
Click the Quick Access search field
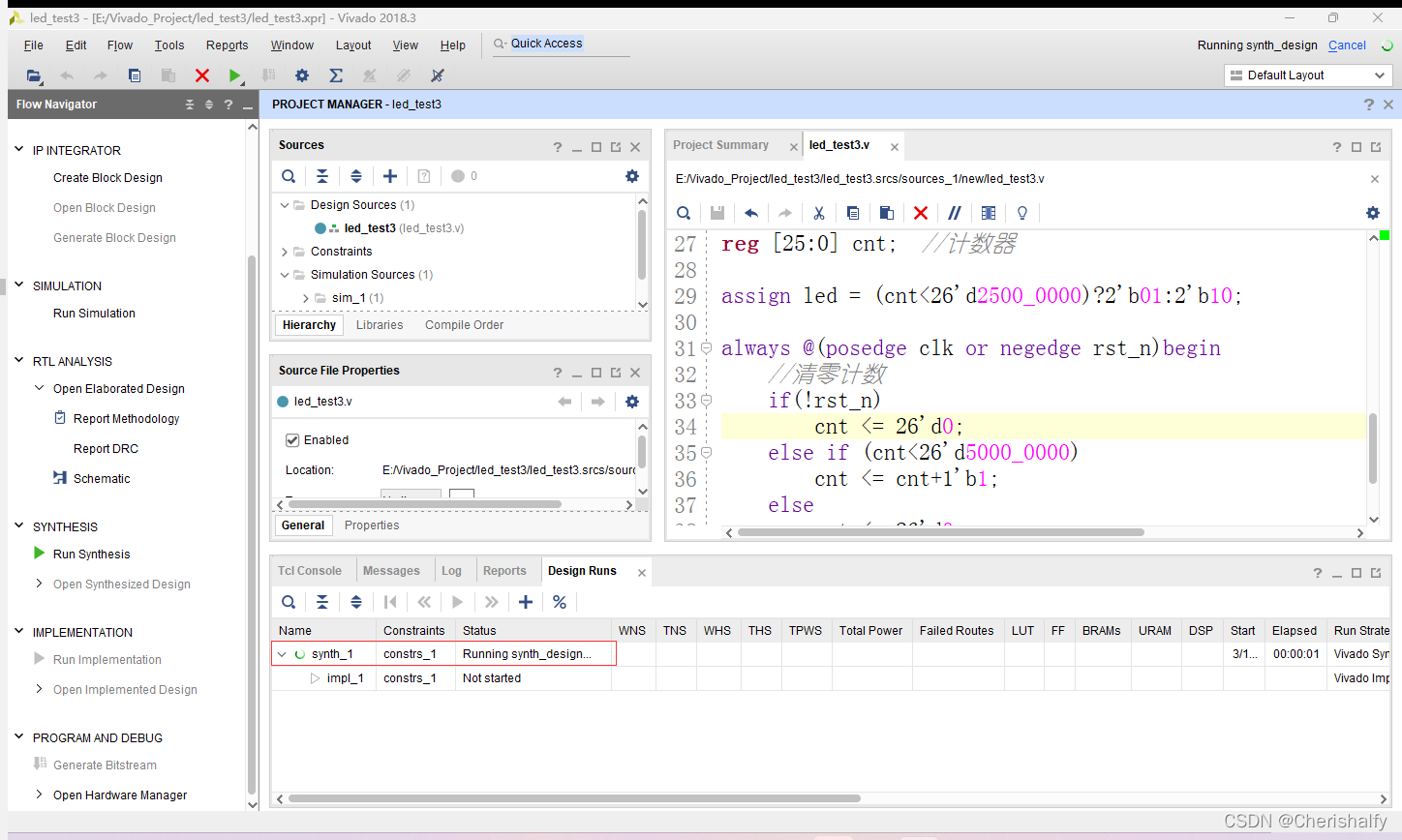(x=562, y=44)
